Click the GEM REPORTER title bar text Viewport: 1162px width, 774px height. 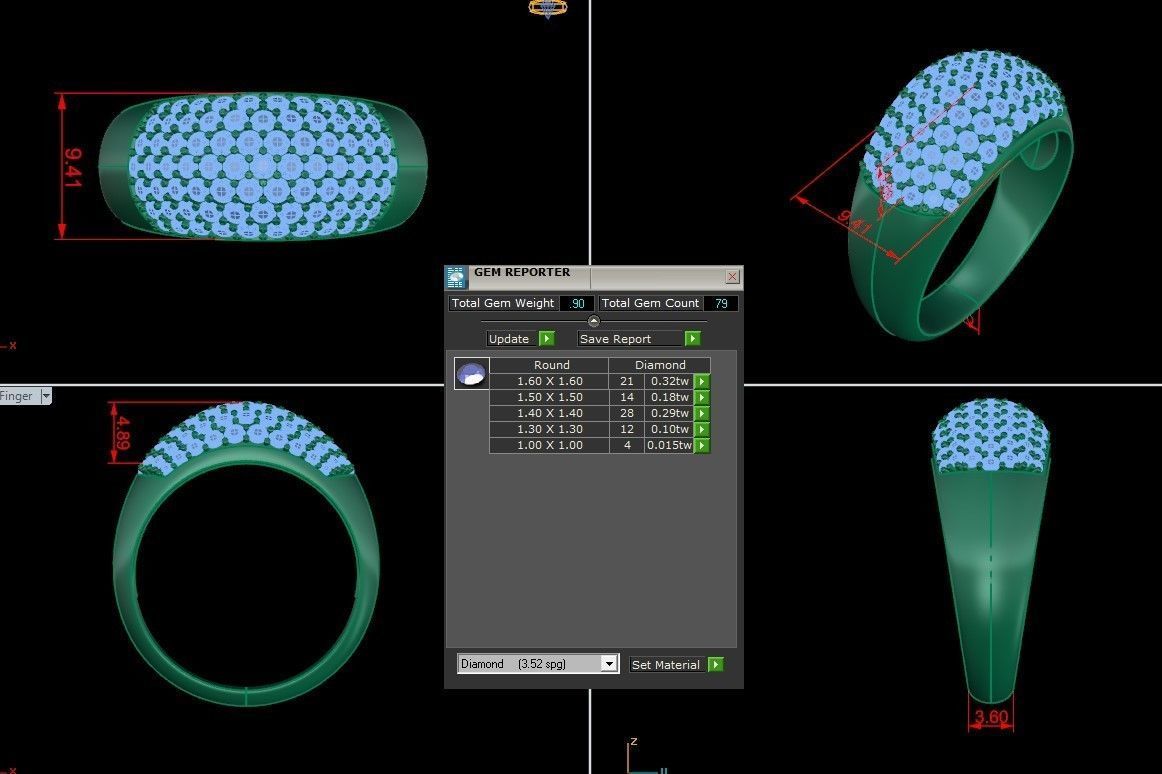pyautogui.click(x=522, y=272)
